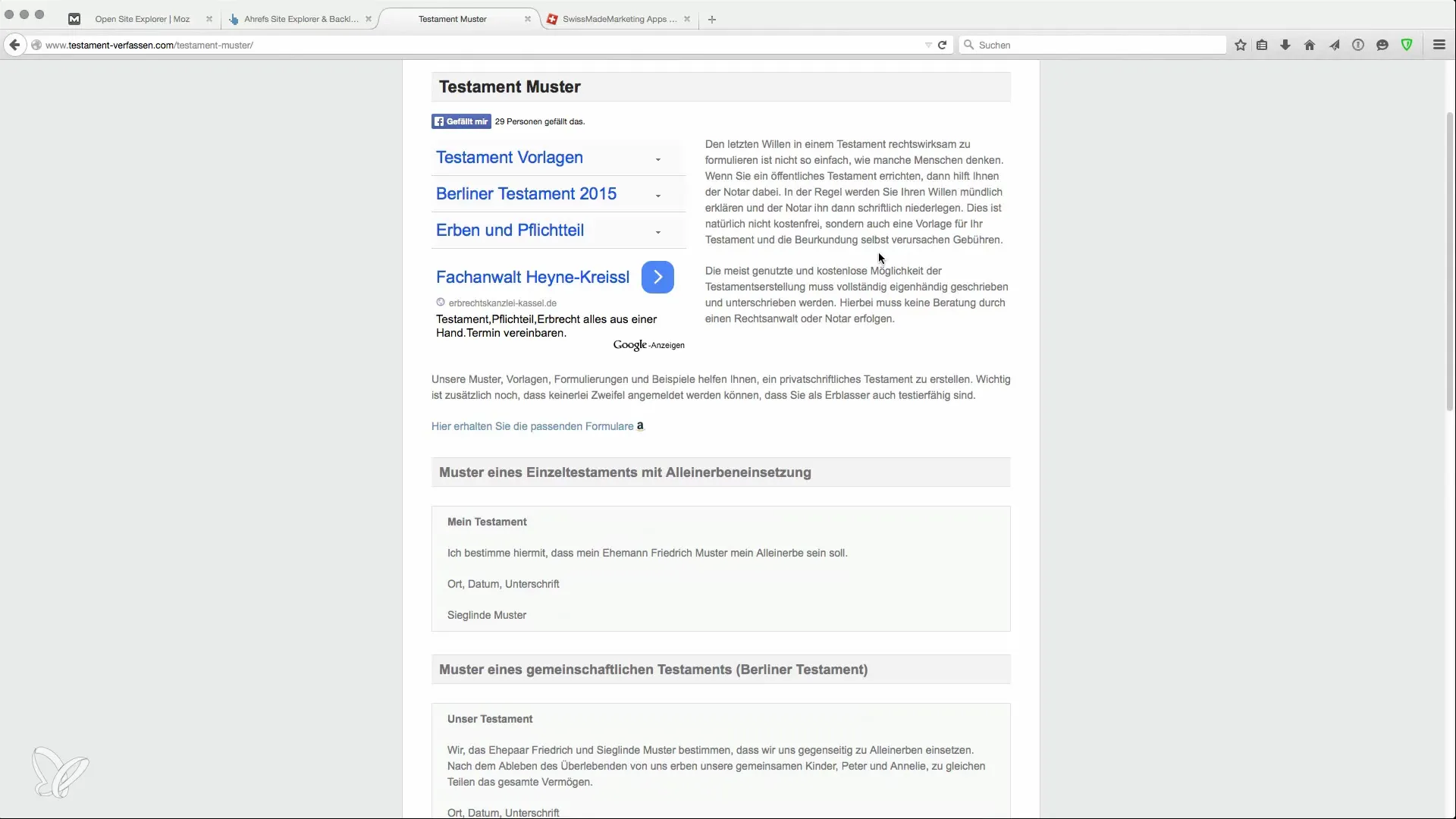
Task: Select the Testament Muster tab
Action: (x=453, y=19)
